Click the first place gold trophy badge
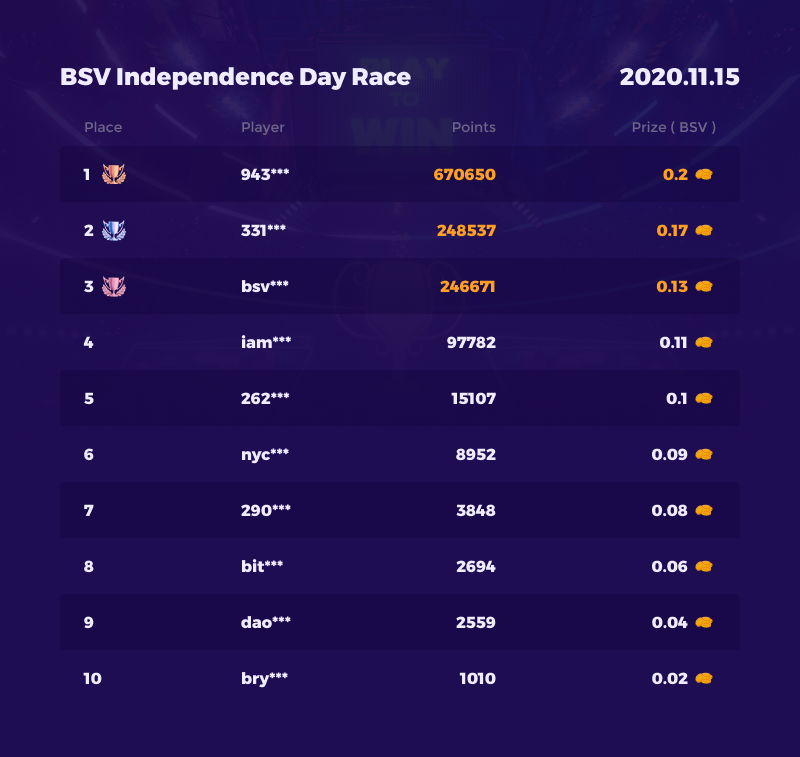This screenshot has width=800, height=757. click(x=114, y=175)
